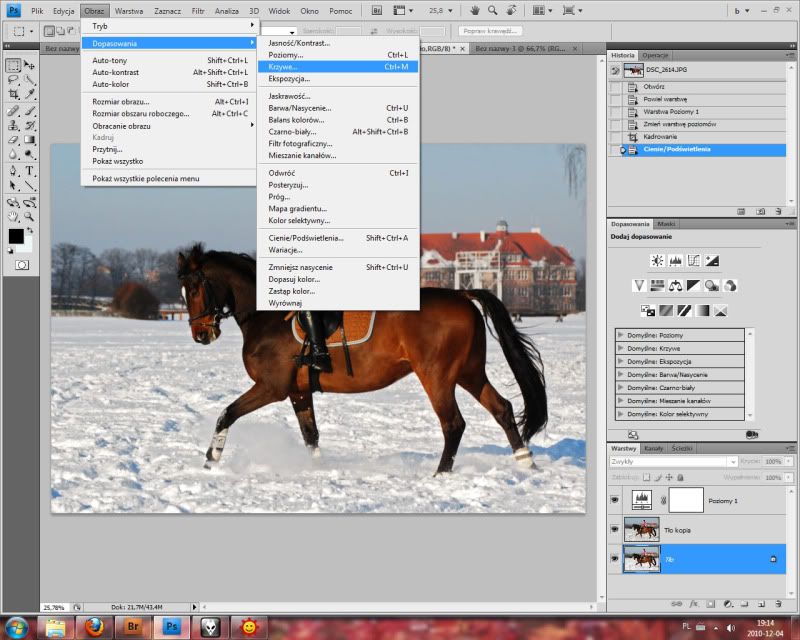800x640 pixels.
Task: Expand the Domyślne: Poziomy presets
Action: click(x=622, y=335)
